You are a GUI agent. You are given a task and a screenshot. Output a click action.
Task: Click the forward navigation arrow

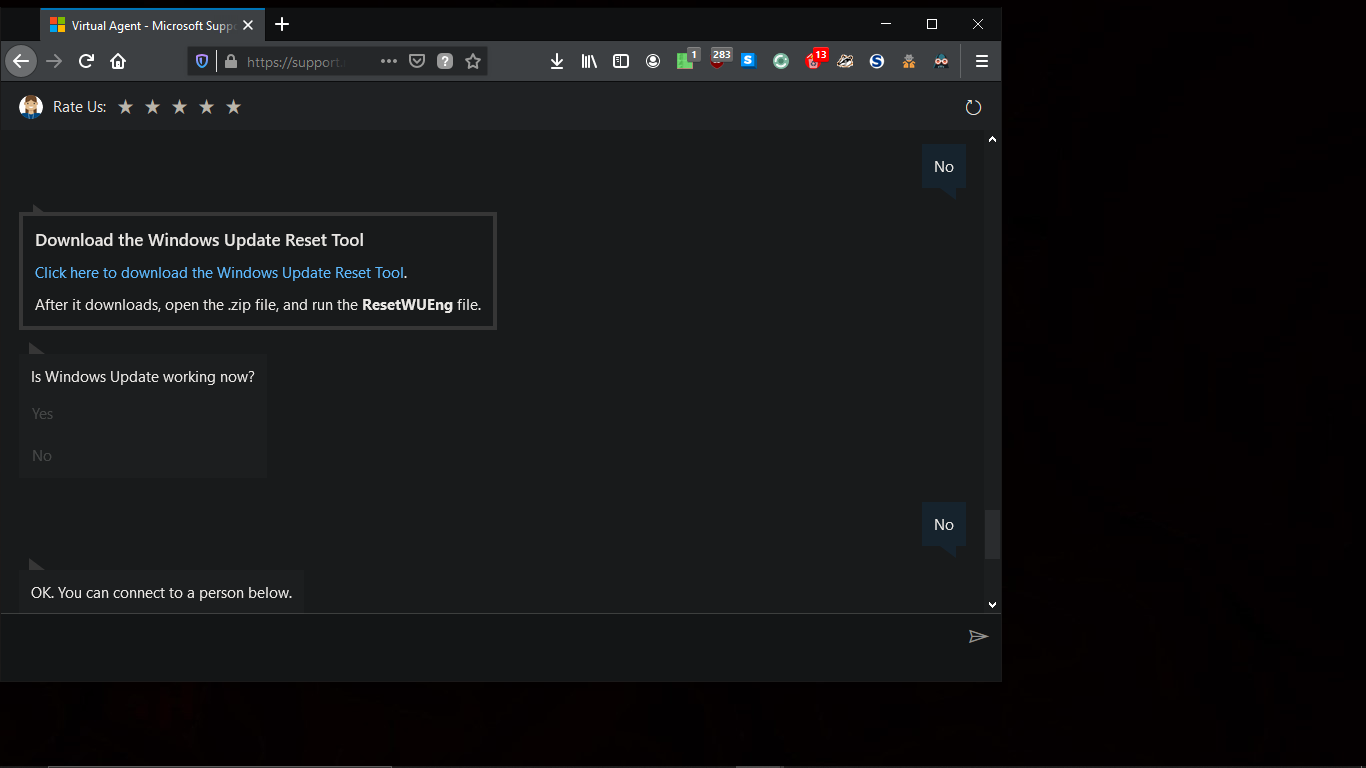pyautogui.click(x=54, y=61)
